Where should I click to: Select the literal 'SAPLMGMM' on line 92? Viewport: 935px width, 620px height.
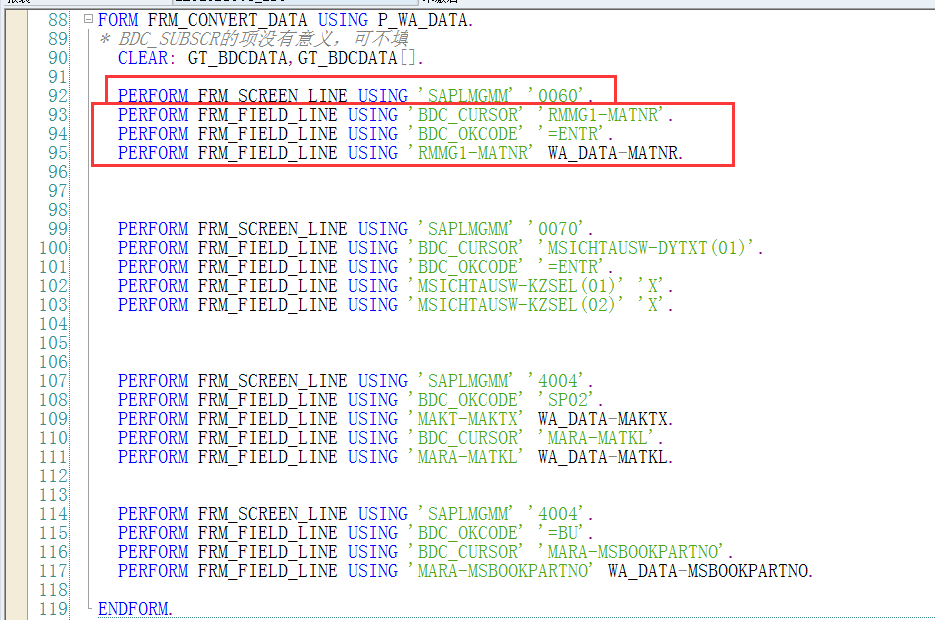461,95
